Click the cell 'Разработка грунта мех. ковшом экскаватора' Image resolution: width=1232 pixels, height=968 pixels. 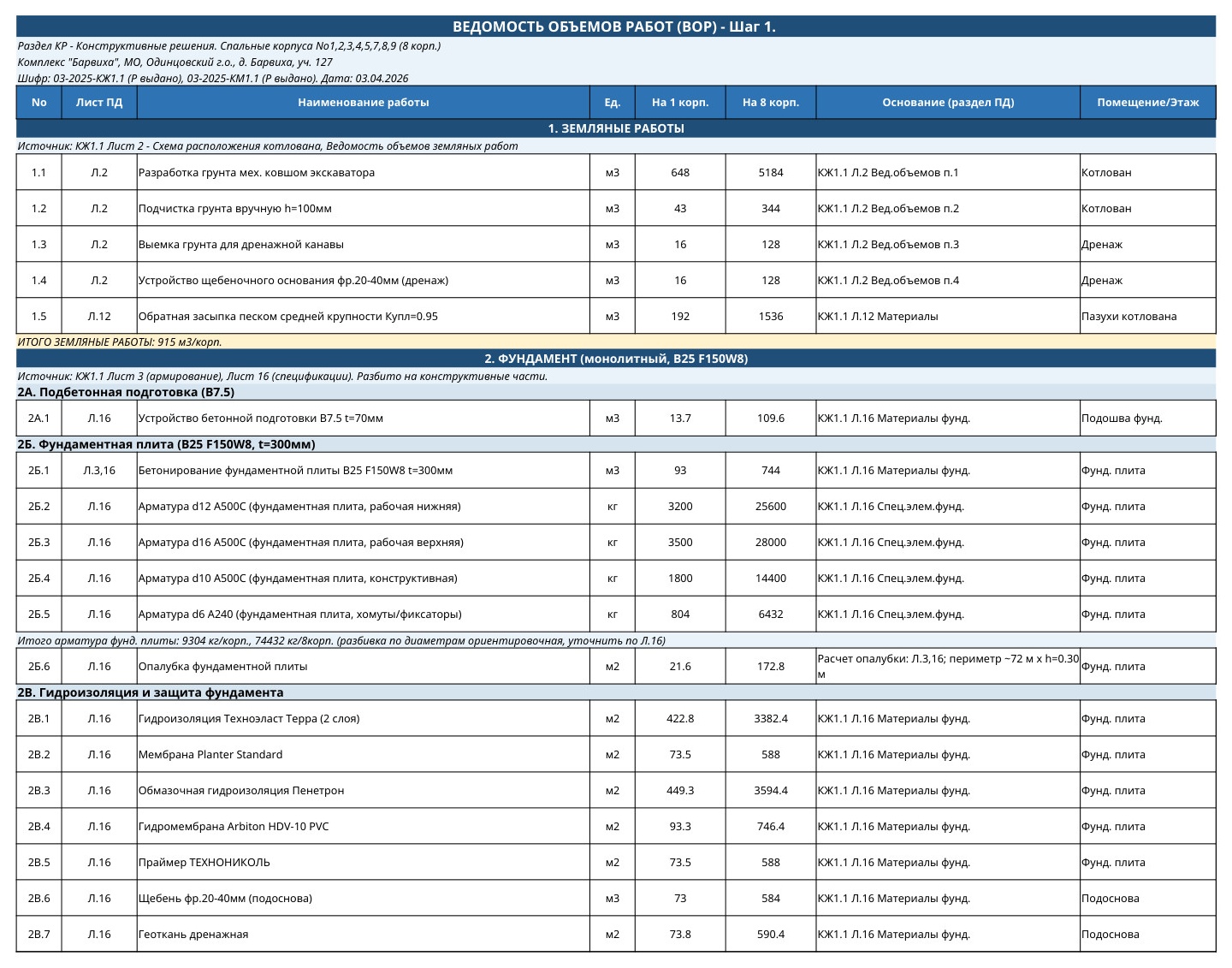pos(364,172)
